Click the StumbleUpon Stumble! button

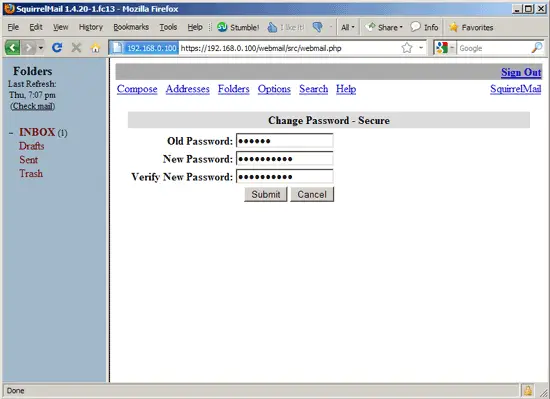[x=238, y=27]
